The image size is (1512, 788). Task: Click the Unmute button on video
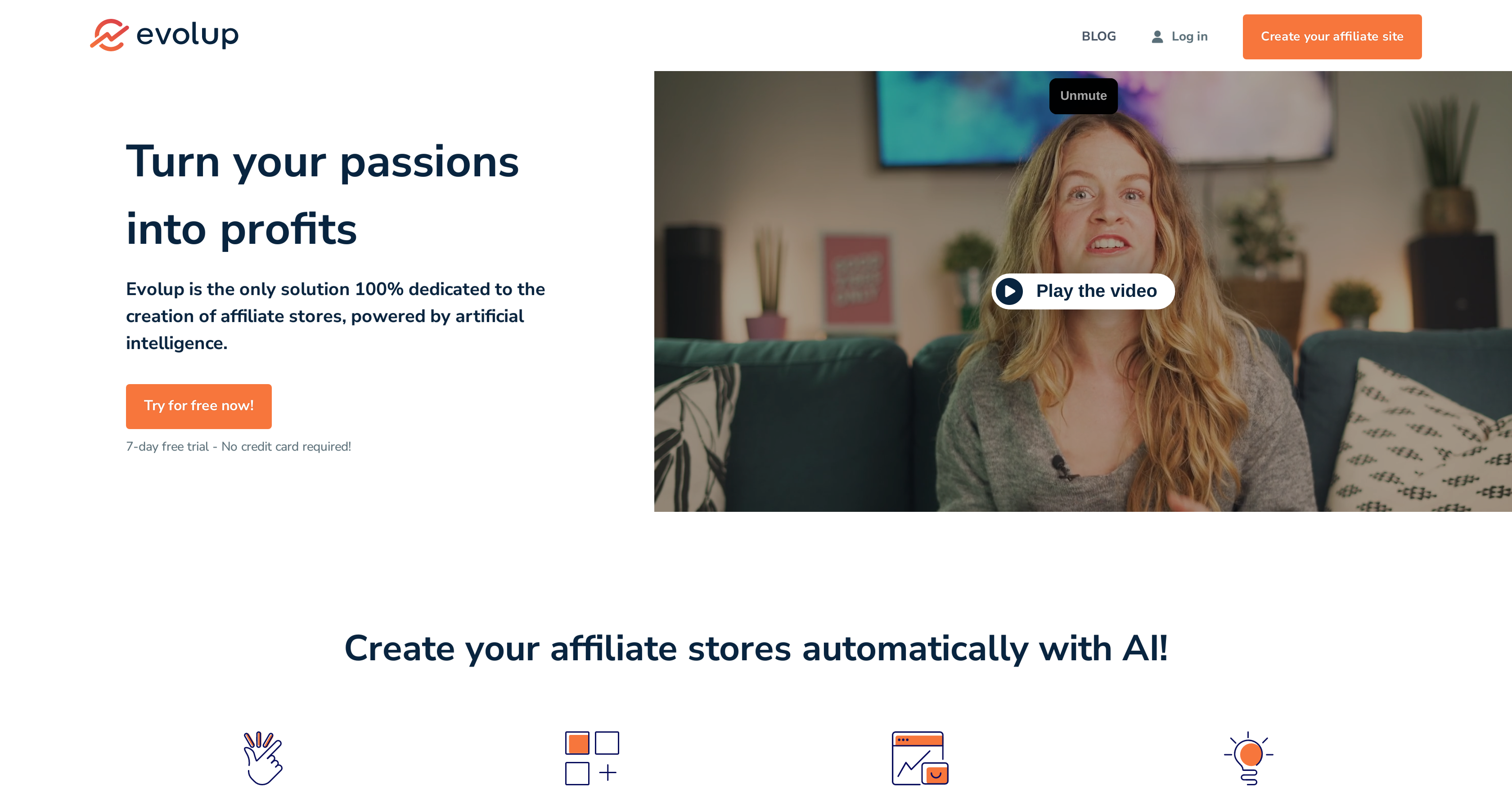click(1083, 95)
